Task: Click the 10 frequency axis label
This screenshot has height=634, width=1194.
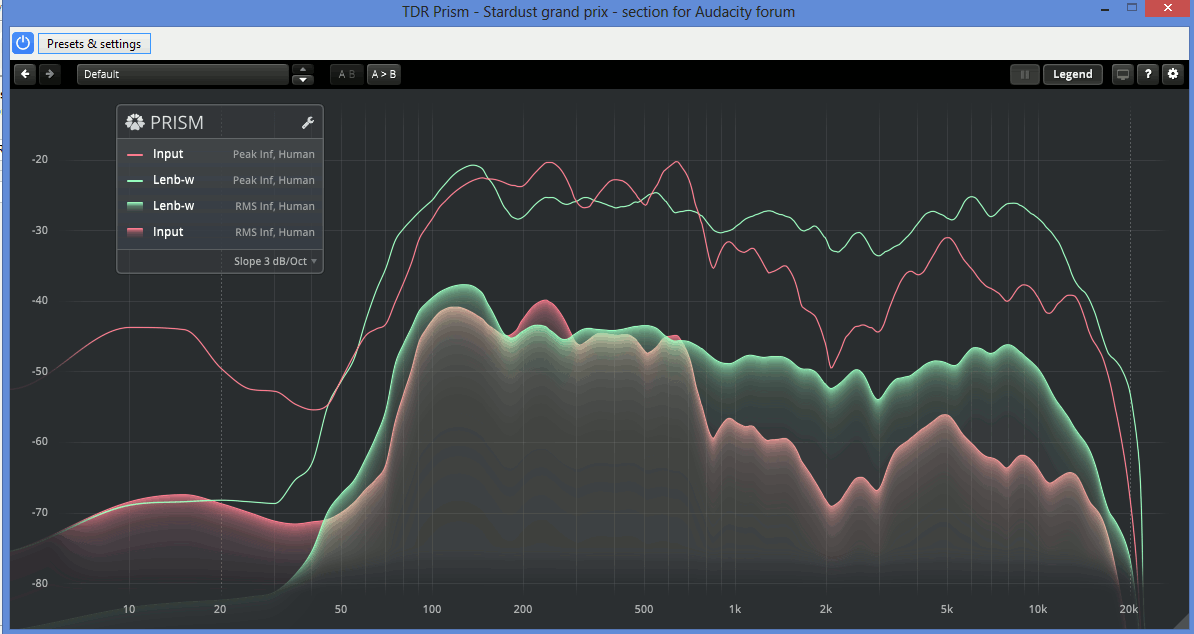Action: (129, 609)
